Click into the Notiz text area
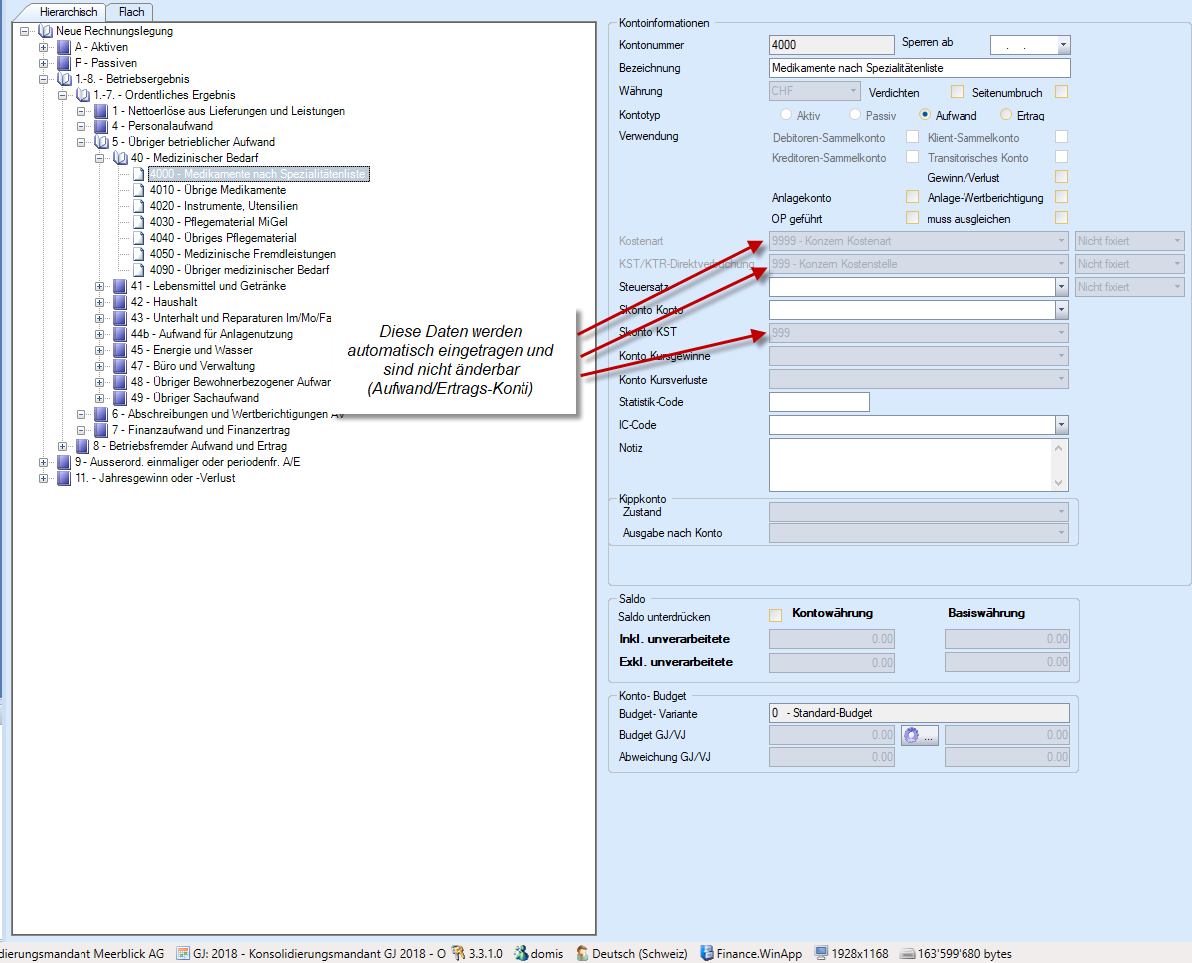 point(910,465)
